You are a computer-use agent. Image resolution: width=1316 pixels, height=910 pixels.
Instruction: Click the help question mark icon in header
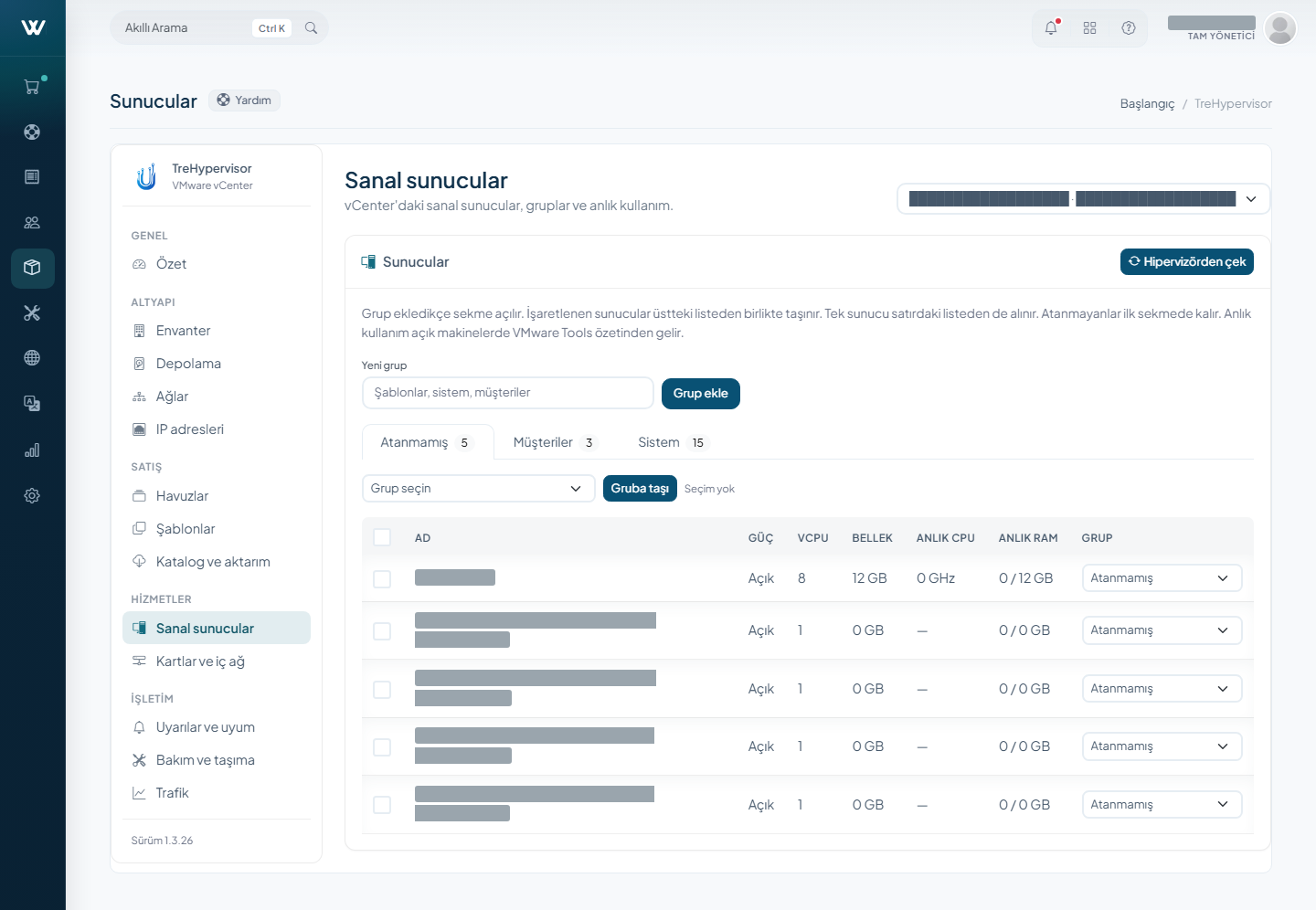pyautogui.click(x=1129, y=28)
